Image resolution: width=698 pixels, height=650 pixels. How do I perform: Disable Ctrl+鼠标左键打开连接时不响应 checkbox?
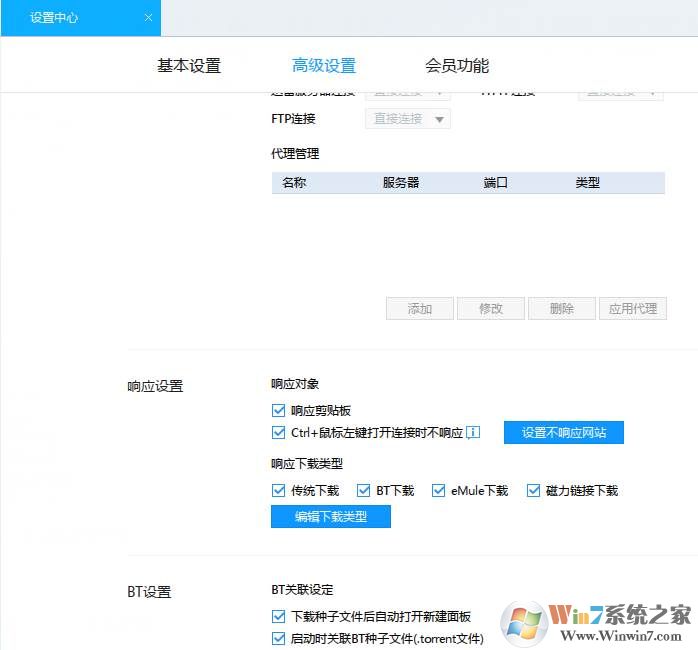point(279,433)
